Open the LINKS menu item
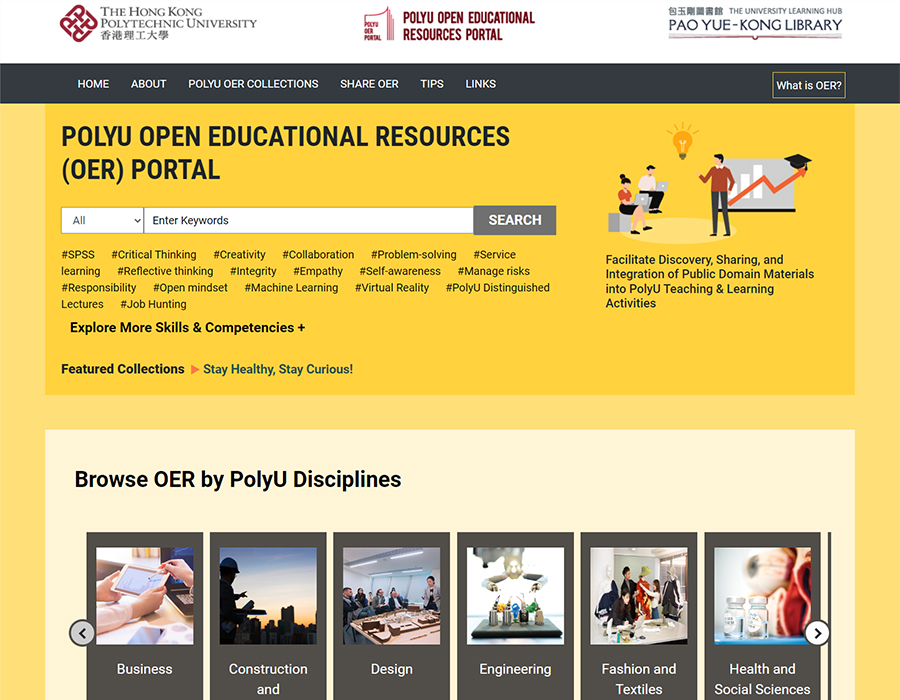 pos(480,84)
